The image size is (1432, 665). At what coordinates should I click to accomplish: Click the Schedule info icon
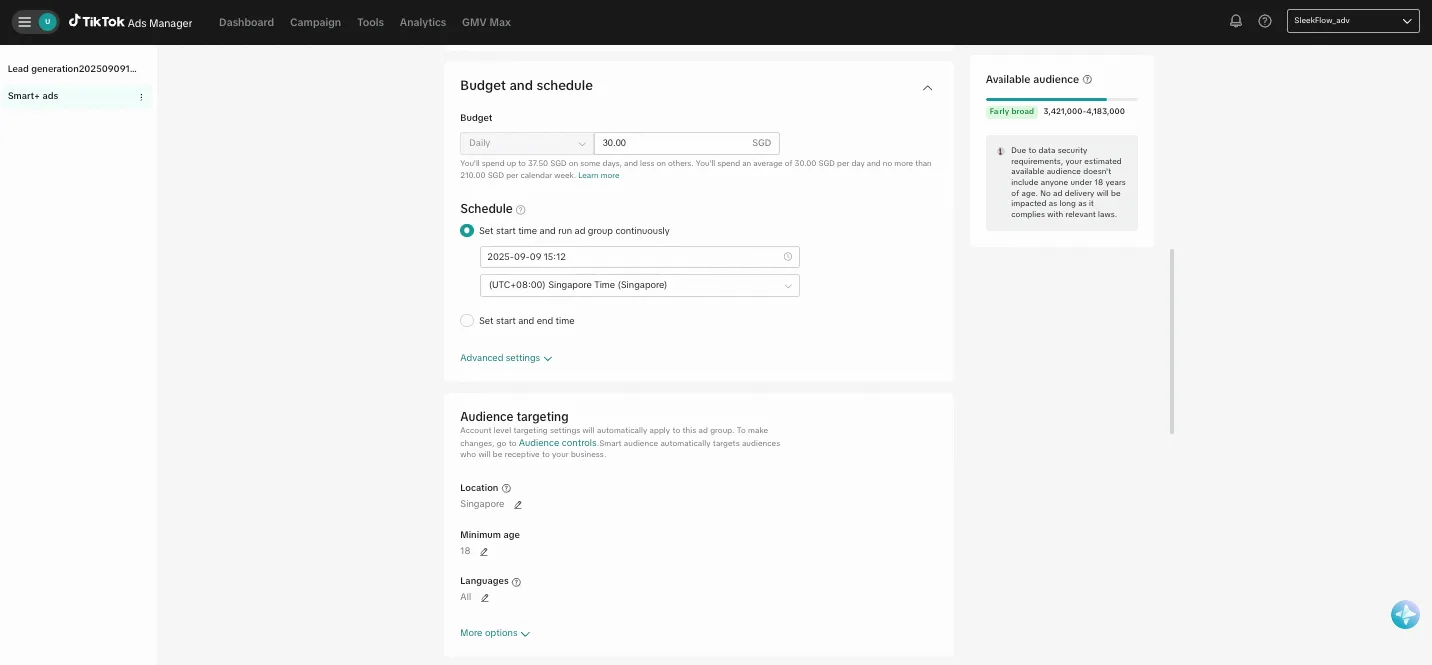(x=521, y=210)
